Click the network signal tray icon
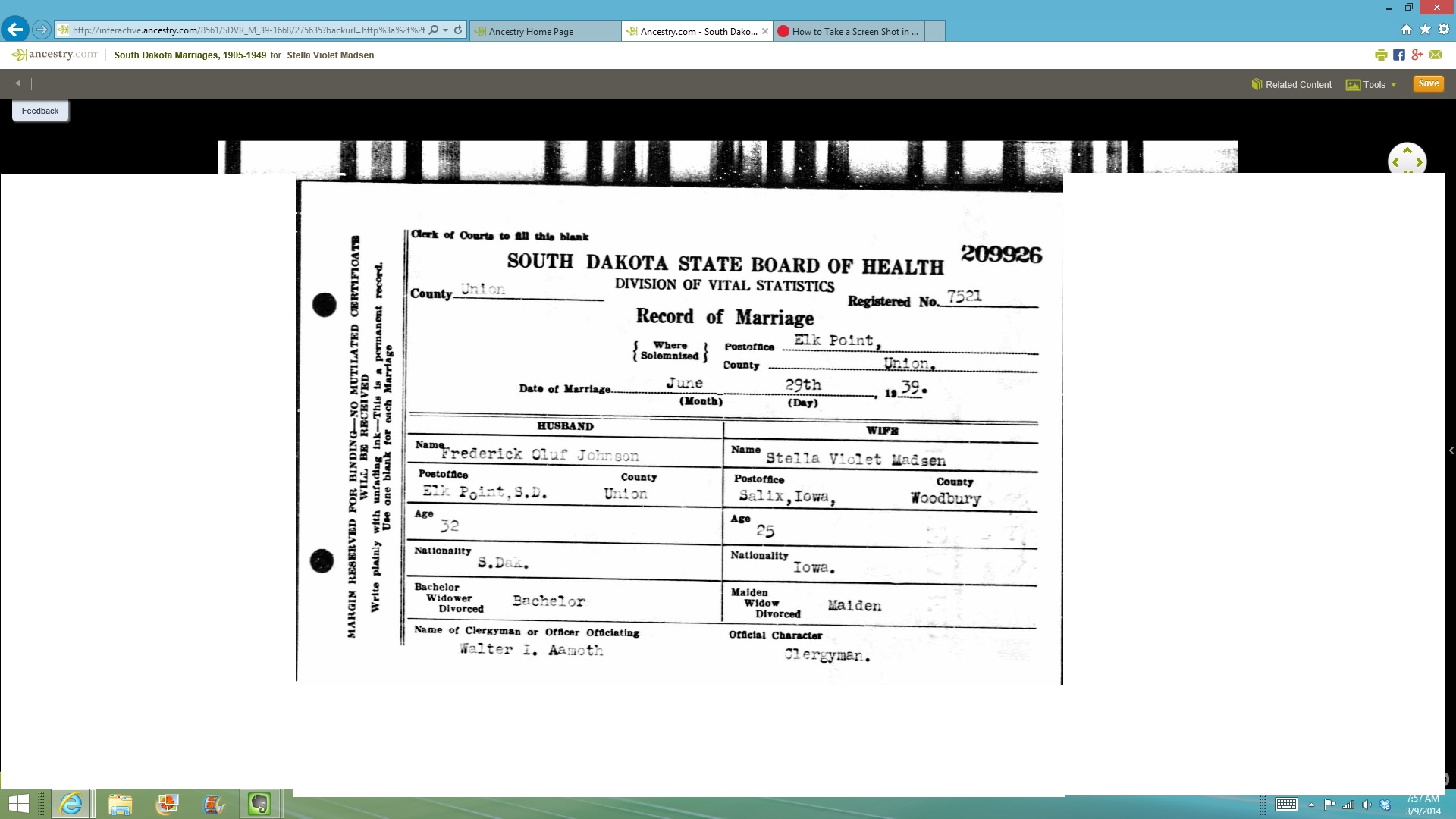 pos(1348,805)
